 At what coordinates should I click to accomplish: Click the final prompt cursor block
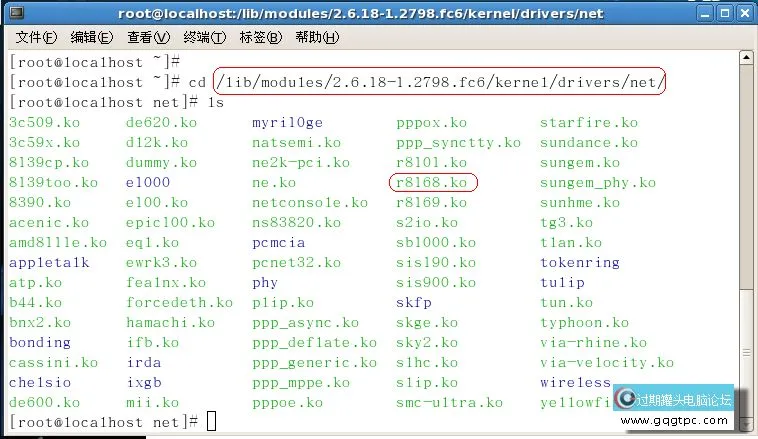(212, 421)
